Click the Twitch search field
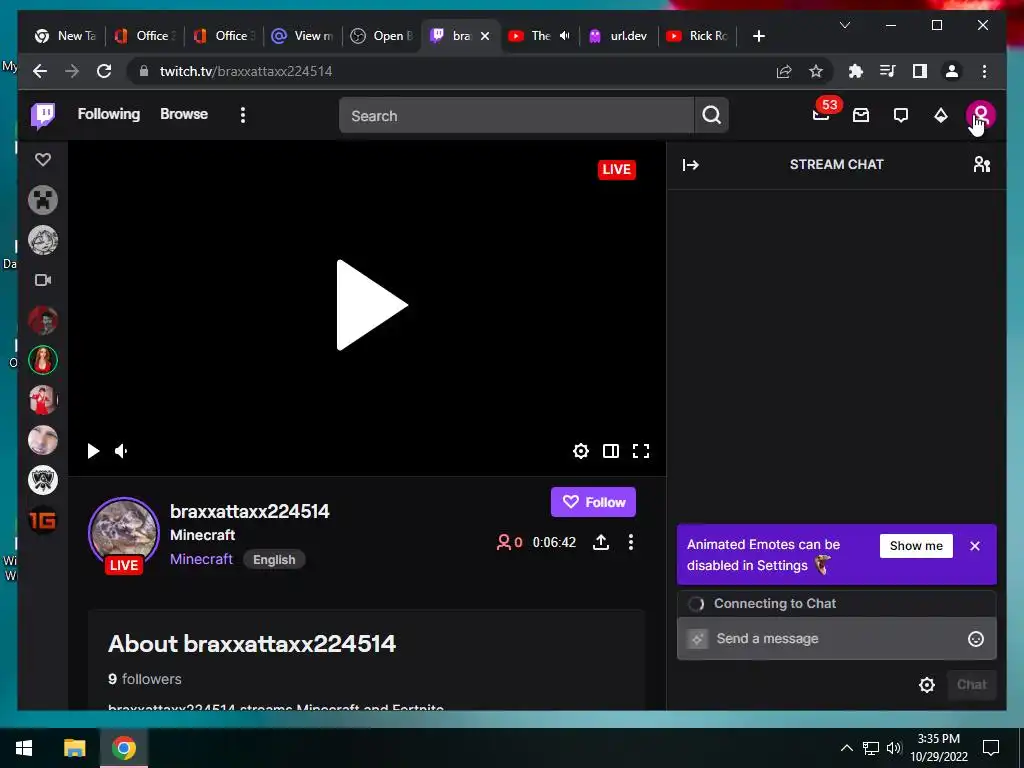 pyautogui.click(x=516, y=116)
